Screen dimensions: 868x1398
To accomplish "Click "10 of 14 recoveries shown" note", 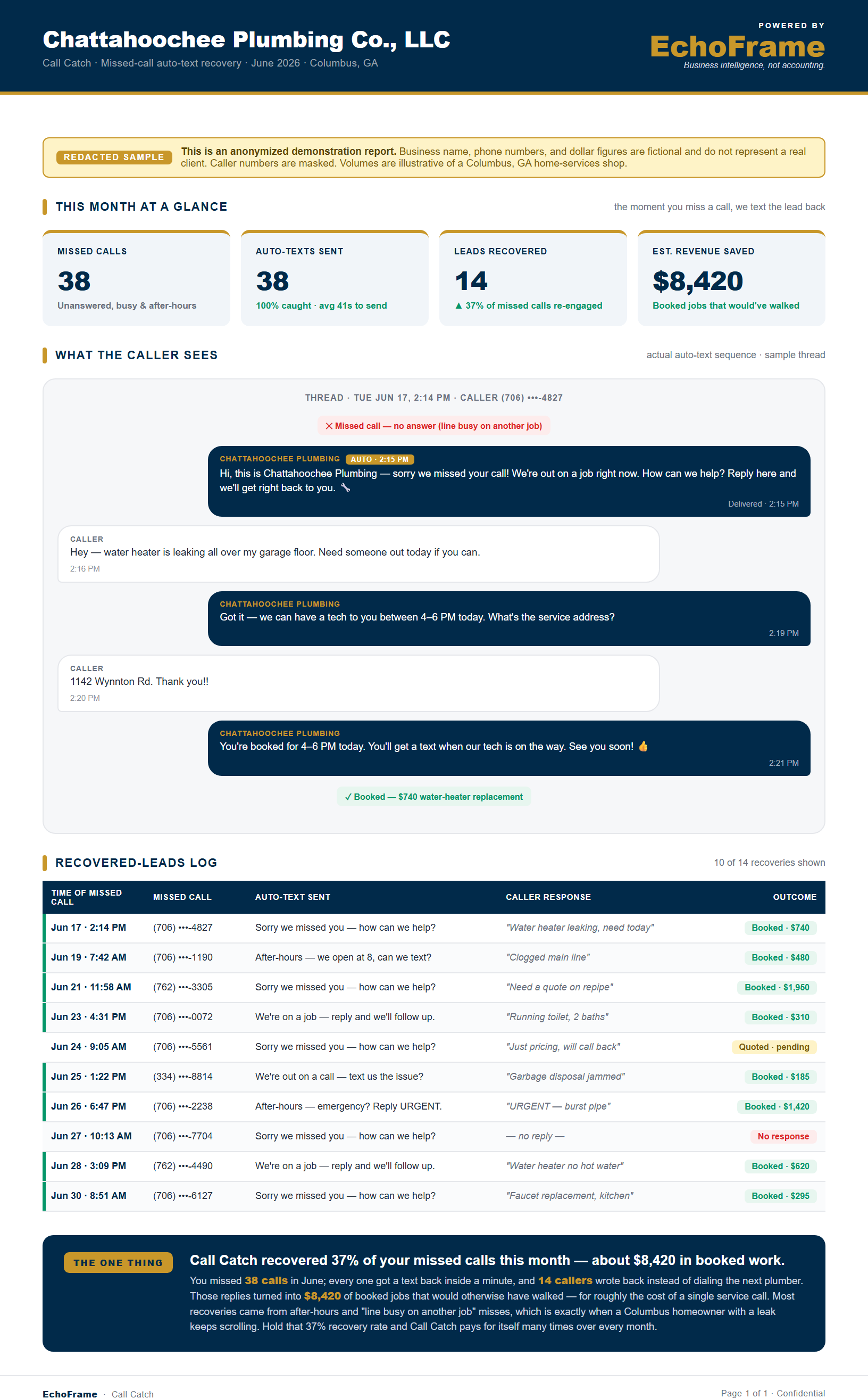I will (769, 863).
